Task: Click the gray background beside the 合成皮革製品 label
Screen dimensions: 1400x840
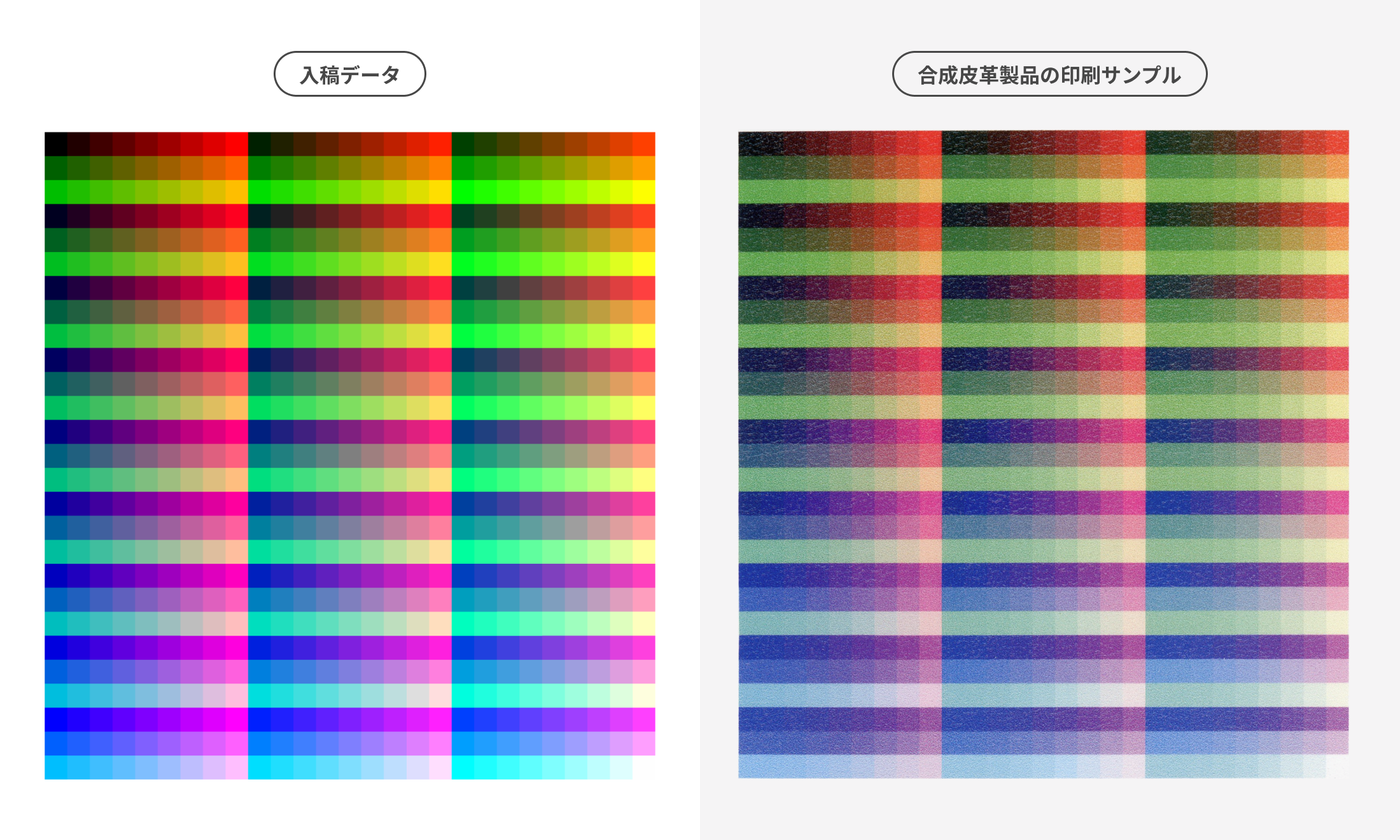Action: coord(795,74)
